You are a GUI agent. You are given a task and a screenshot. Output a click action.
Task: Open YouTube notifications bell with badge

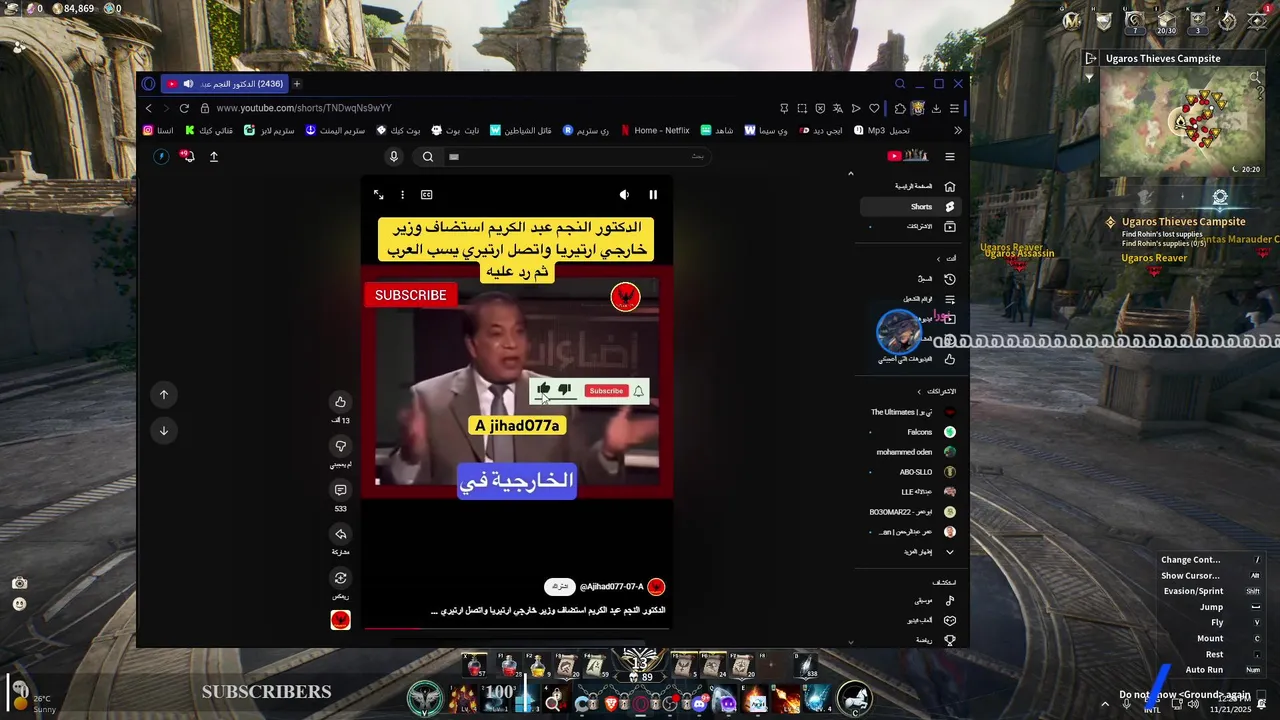187,156
